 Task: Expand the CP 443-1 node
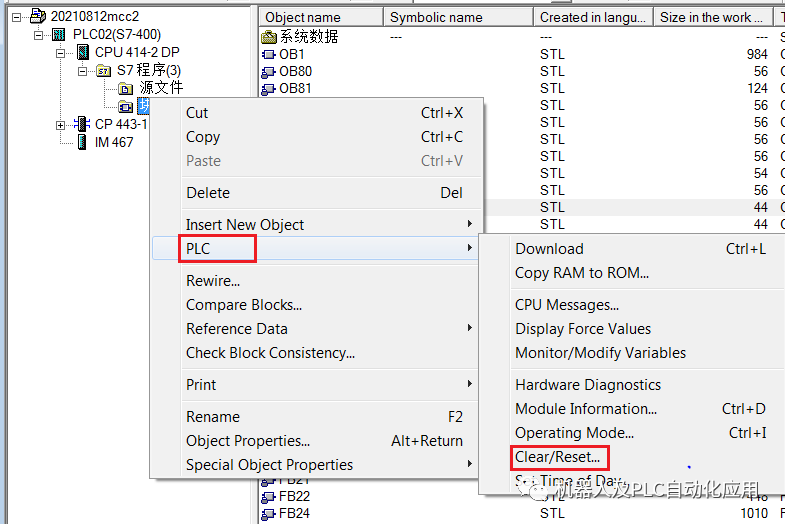tap(61, 125)
